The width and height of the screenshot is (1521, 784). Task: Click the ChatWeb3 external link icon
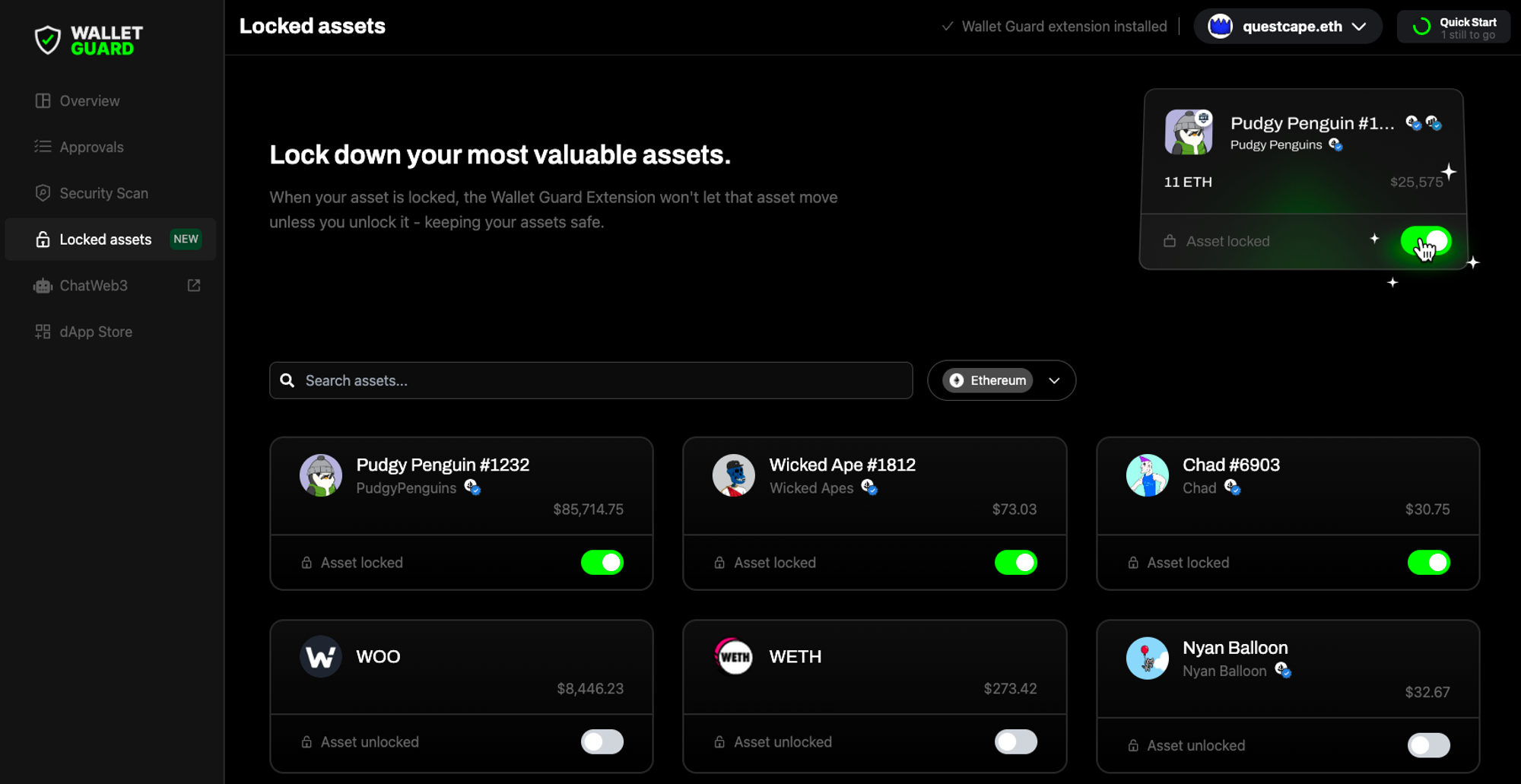pyautogui.click(x=193, y=285)
